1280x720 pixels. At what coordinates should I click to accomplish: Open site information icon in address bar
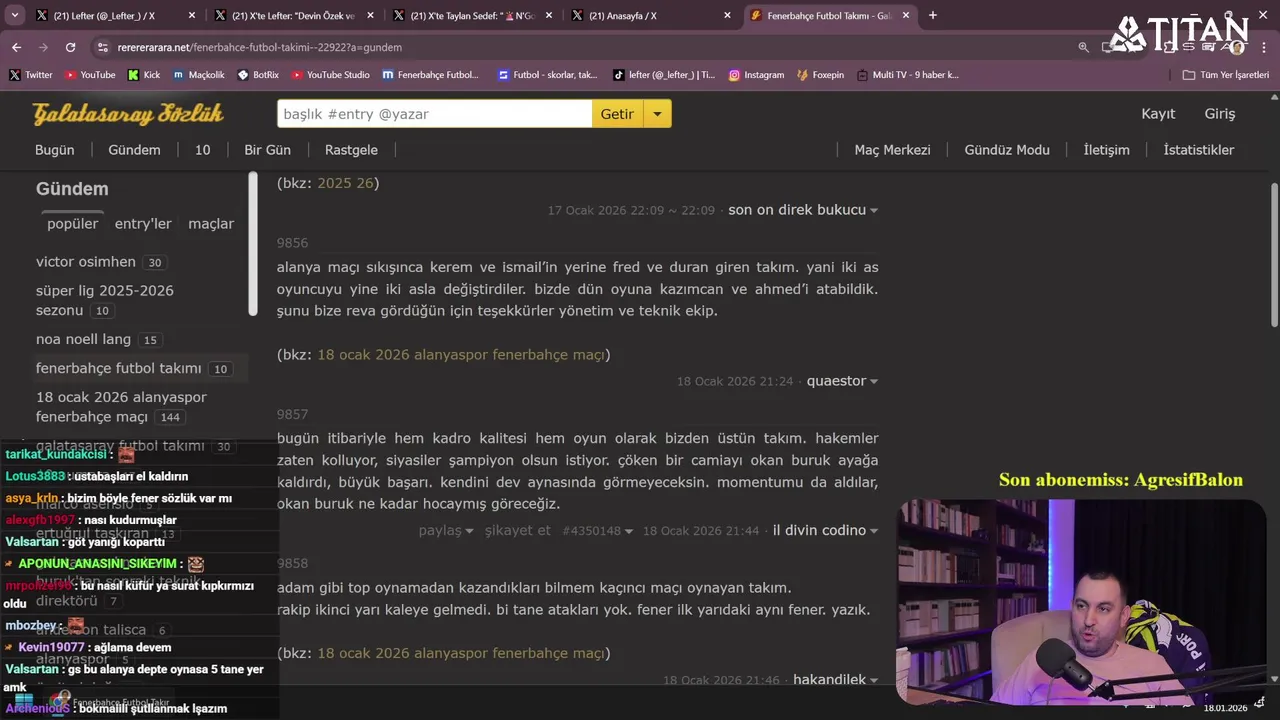coord(102,47)
